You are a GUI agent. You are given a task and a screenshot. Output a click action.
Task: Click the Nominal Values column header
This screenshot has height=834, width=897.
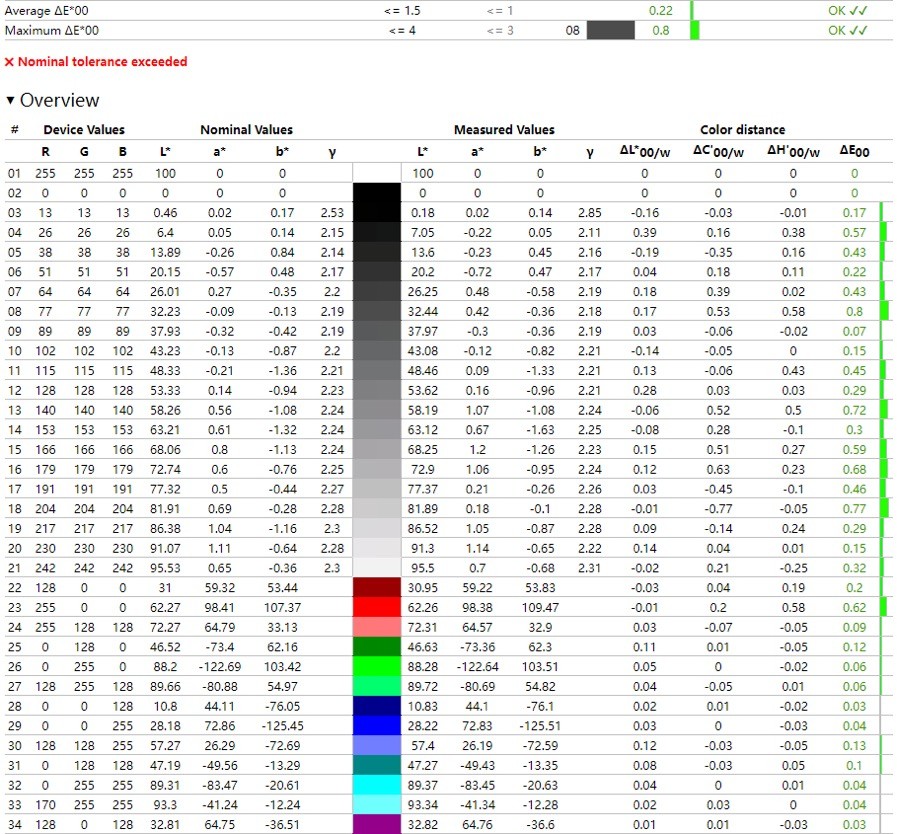click(247, 130)
